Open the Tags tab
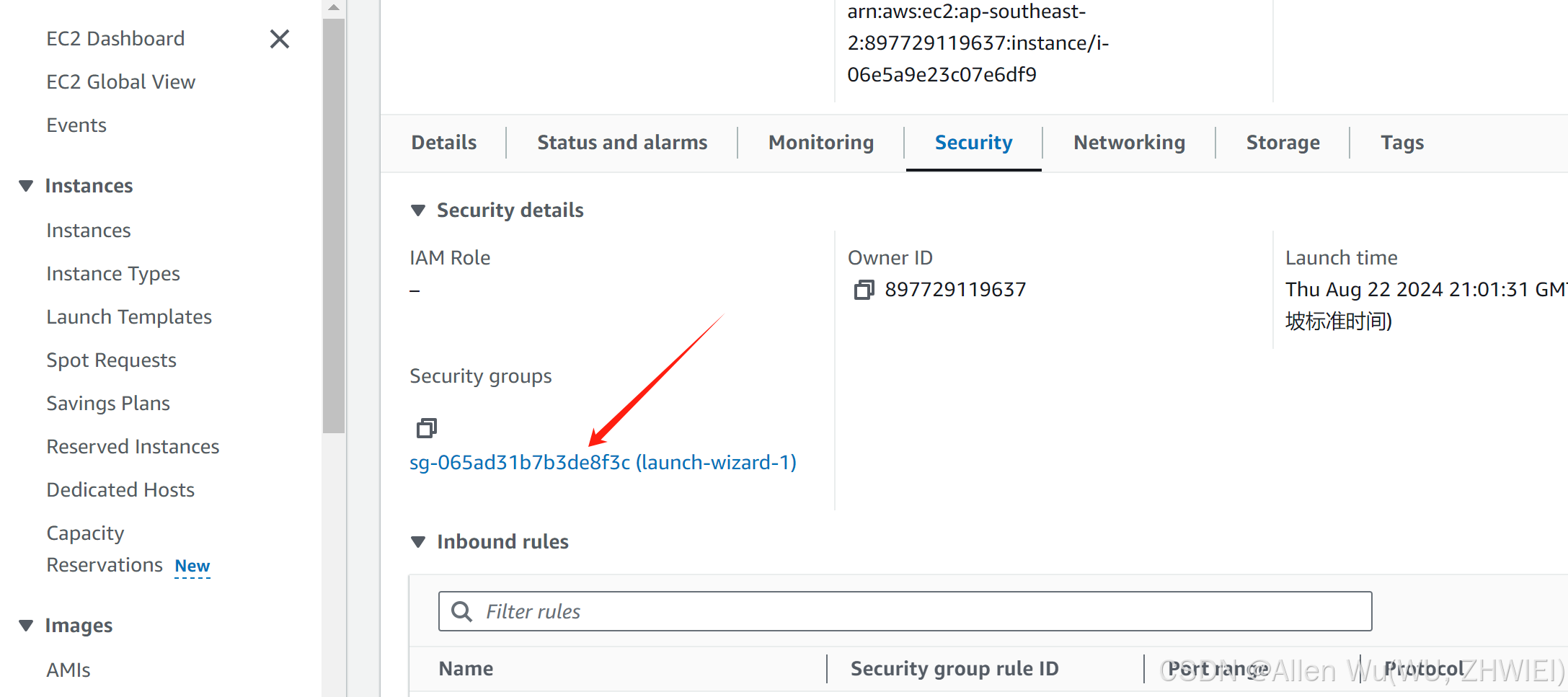 1402,143
